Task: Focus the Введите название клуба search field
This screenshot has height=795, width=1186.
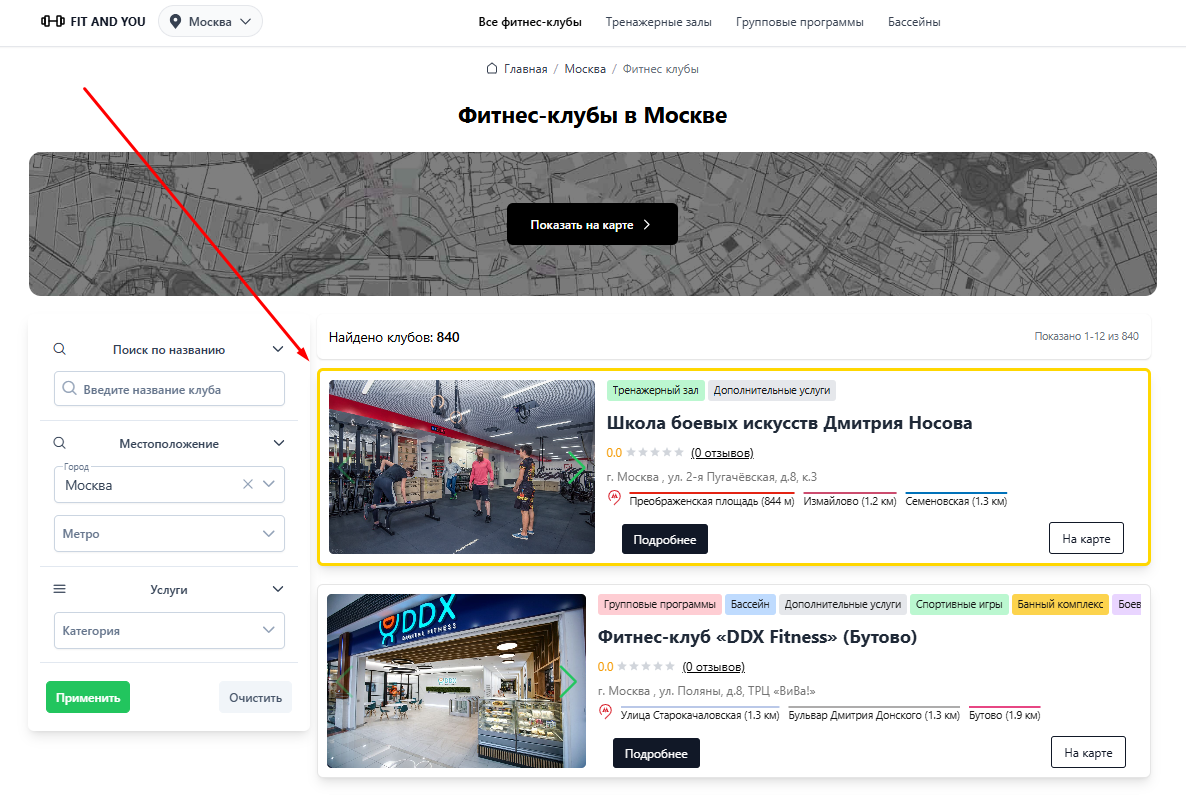Action: coord(169,388)
